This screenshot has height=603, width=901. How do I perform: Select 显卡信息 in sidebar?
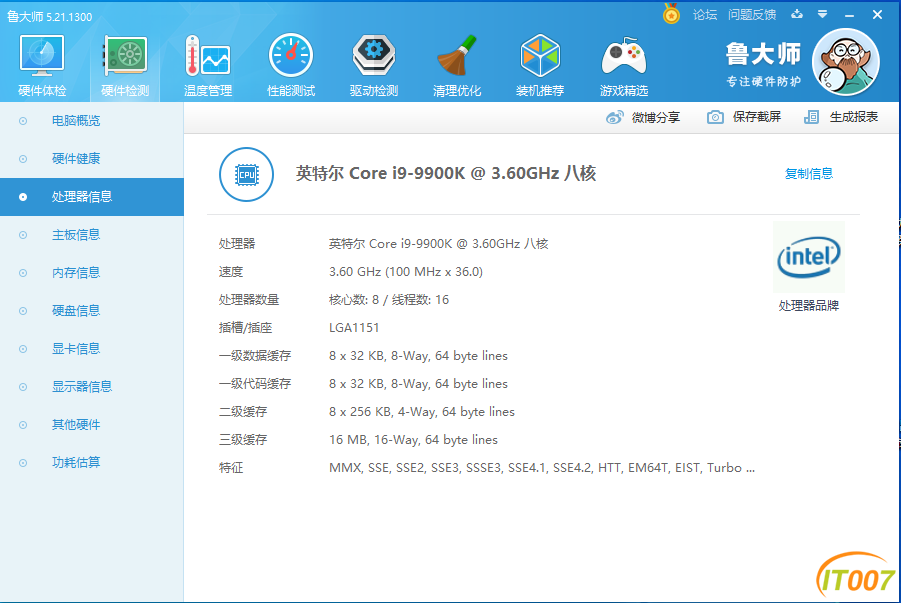[x=92, y=348]
